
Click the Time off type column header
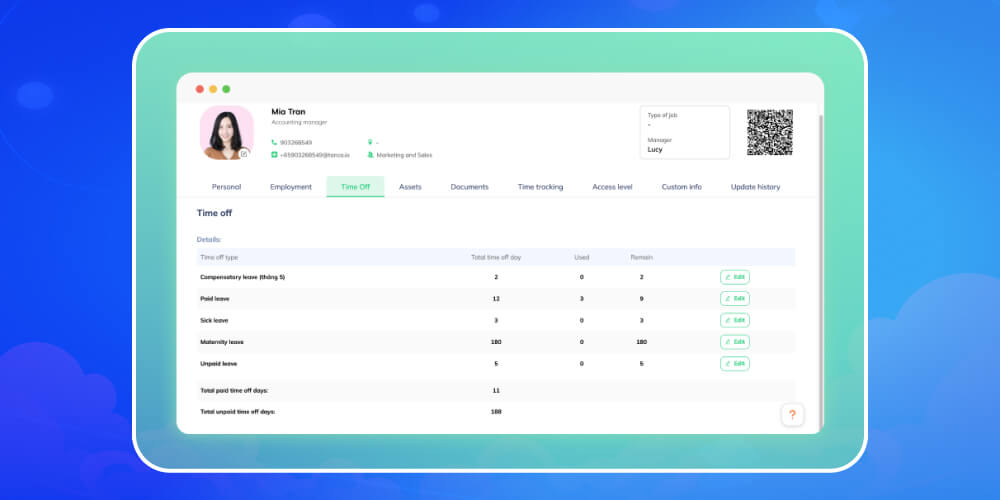click(219, 257)
